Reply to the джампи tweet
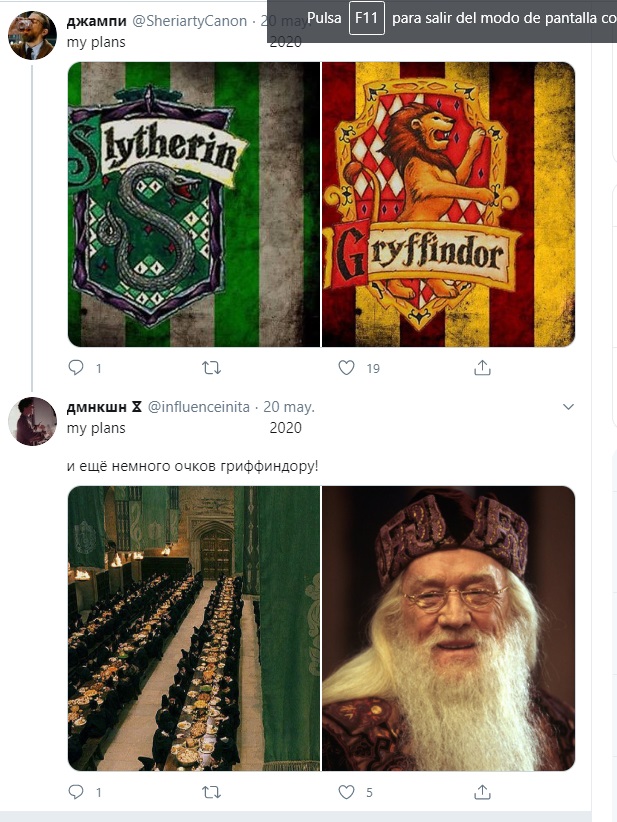 pyautogui.click(x=77, y=368)
